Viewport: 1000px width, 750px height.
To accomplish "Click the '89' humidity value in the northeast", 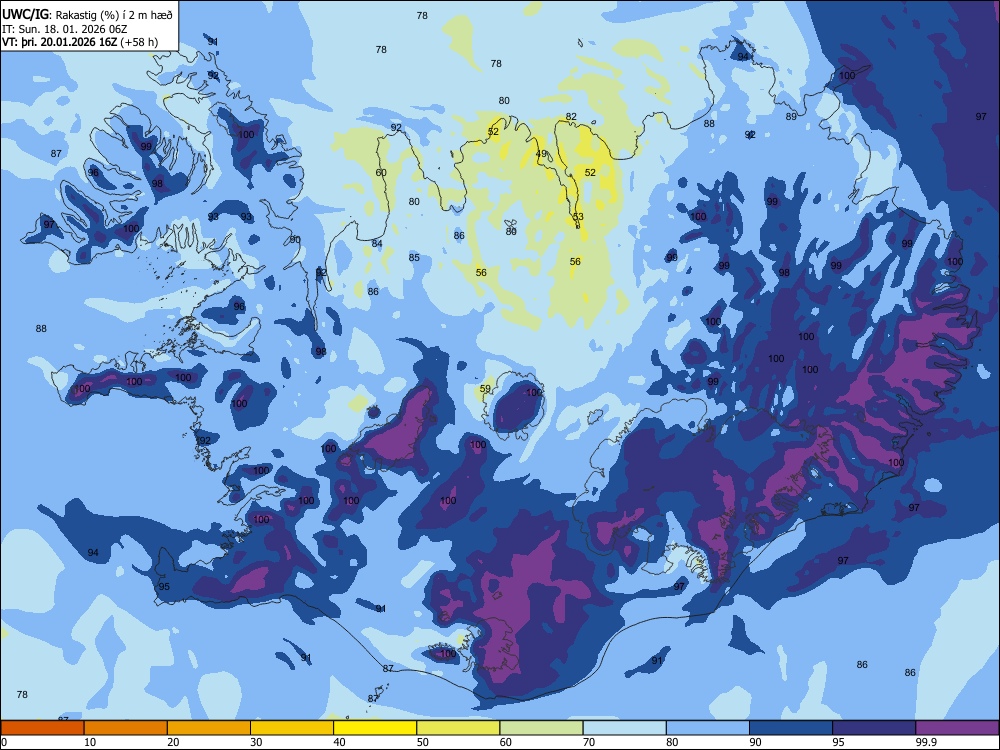I will pyautogui.click(x=791, y=117).
